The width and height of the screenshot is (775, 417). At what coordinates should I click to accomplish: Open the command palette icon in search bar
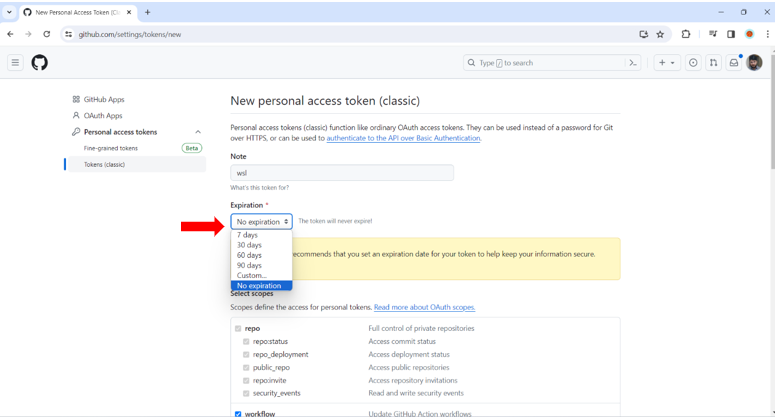pyautogui.click(x=633, y=63)
